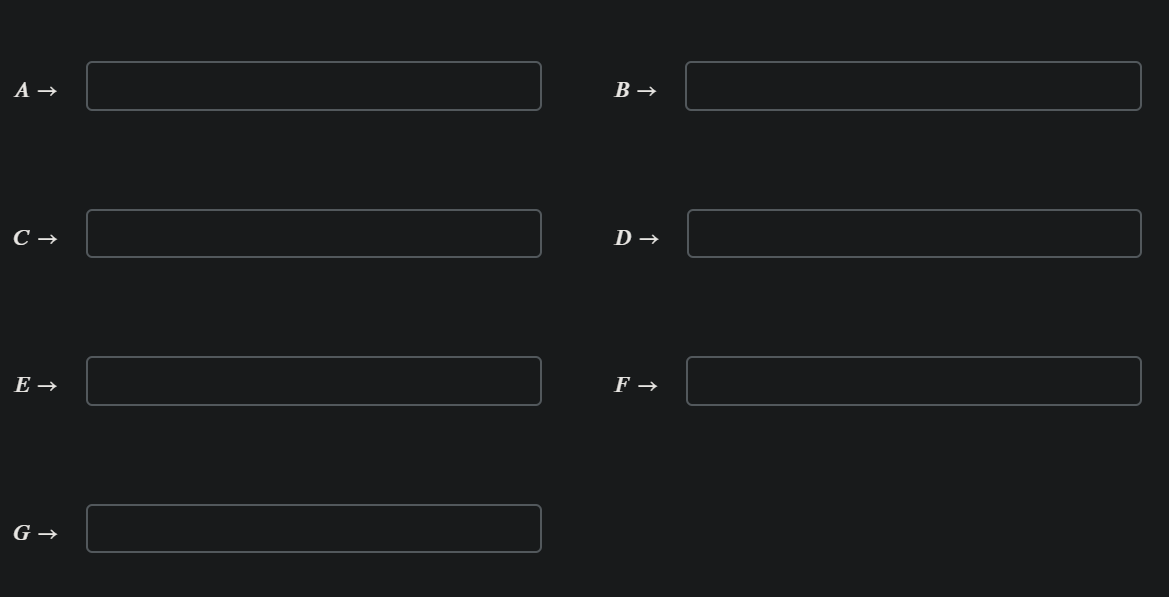Select the label D
1169x597 pixels.
coord(622,238)
